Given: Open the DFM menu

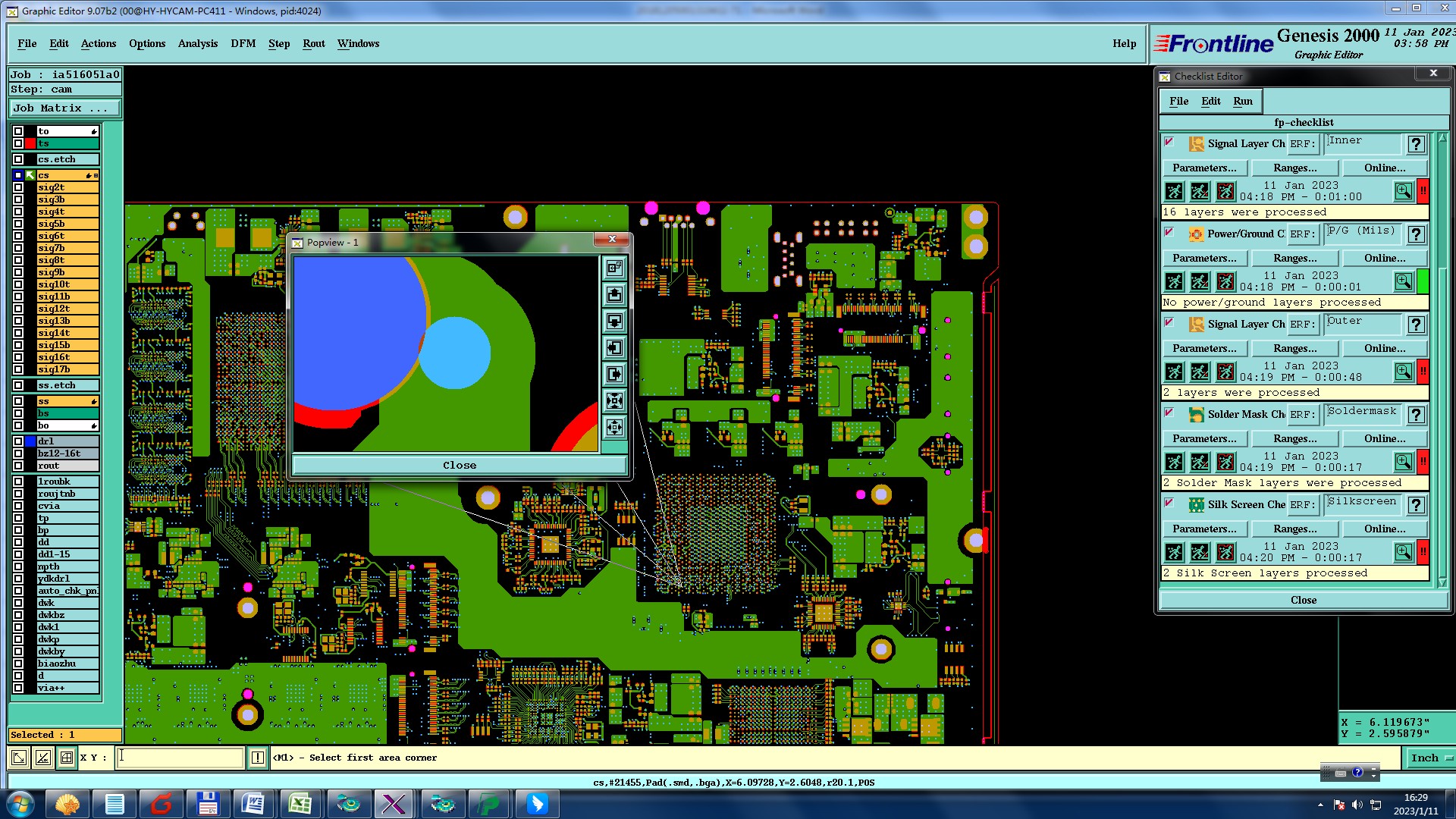Looking at the screenshot, I should click(x=243, y=43).
